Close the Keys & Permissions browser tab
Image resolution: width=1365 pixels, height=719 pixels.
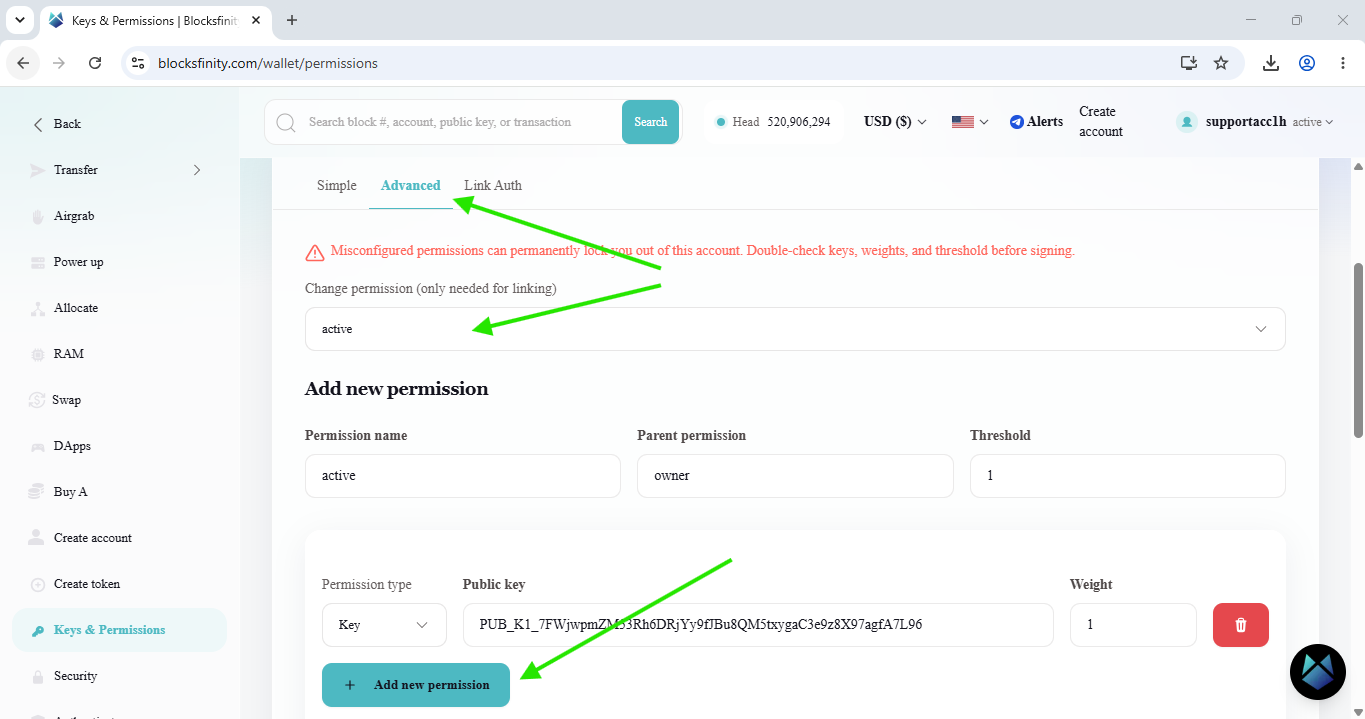tap(255, 20)
